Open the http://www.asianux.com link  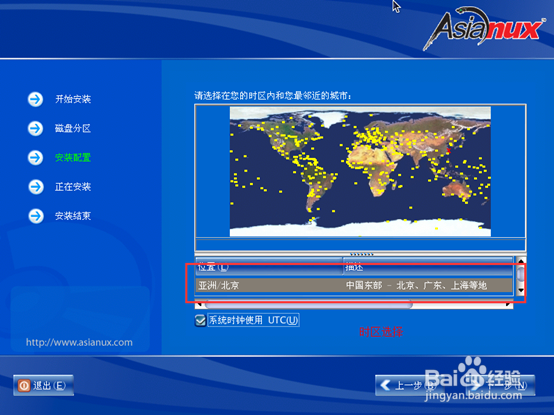(79, 342)
